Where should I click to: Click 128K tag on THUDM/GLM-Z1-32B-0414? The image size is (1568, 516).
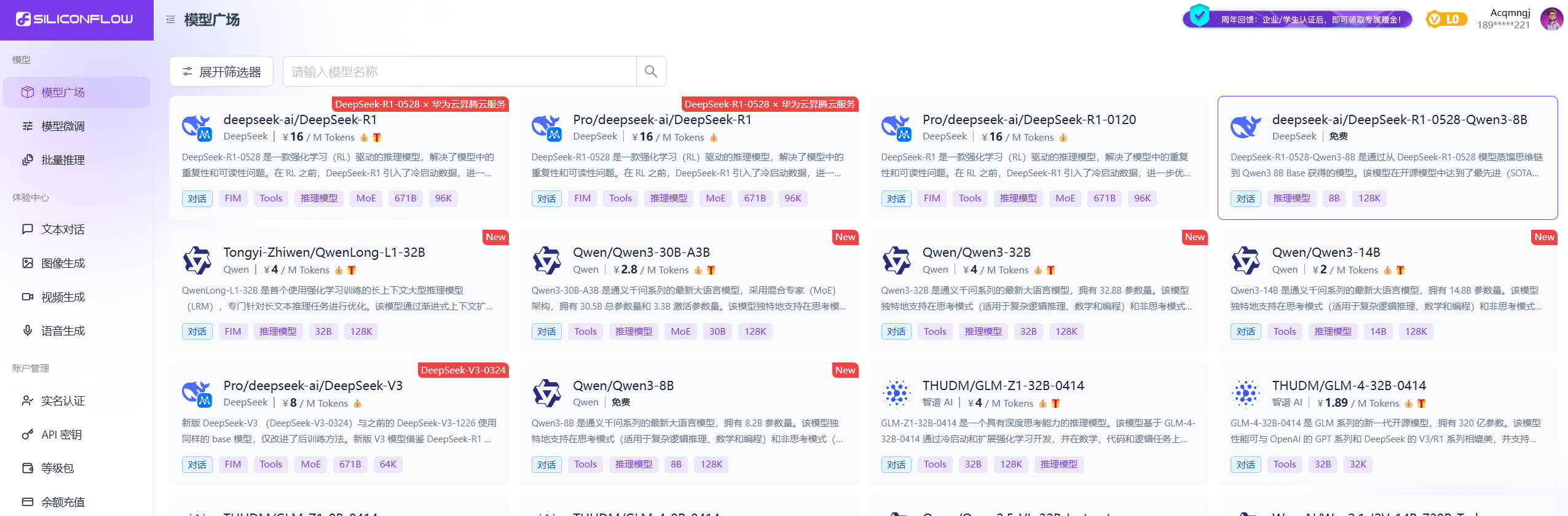pos(1011,464)
